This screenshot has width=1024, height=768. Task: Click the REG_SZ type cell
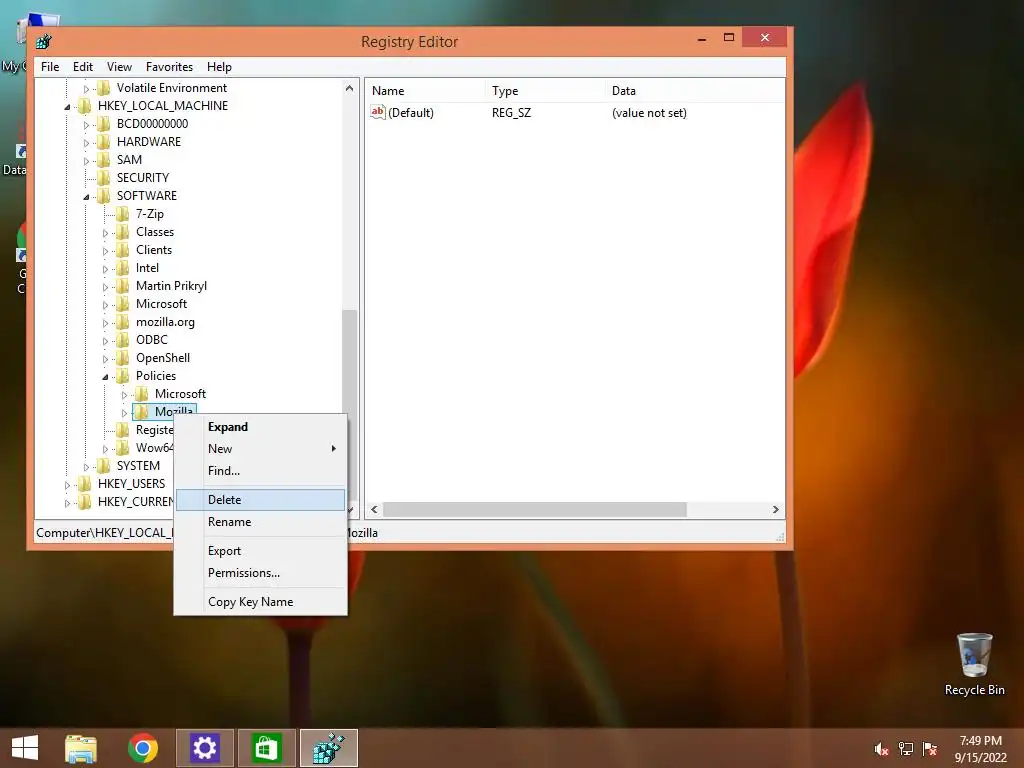[511, 113]
